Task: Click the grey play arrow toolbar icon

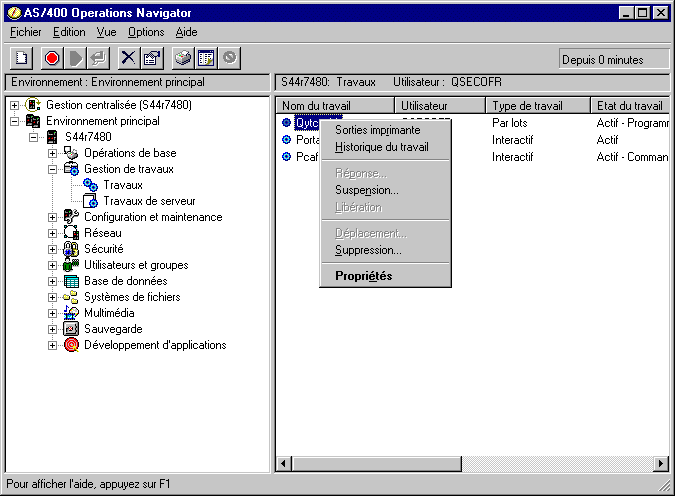Action: [x=75, y=58]
